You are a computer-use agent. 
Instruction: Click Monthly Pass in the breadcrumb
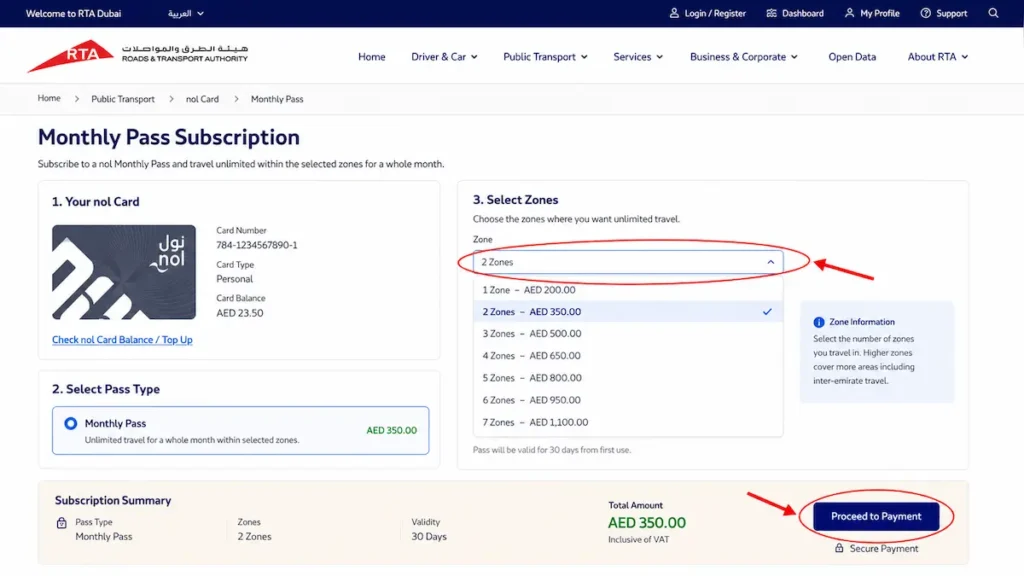pos(277,99)
